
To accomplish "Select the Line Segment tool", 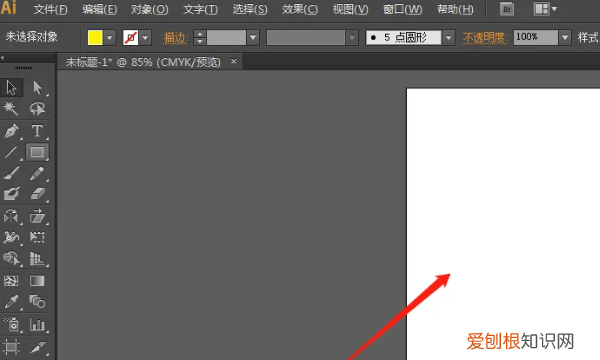I will click(11, 152).
